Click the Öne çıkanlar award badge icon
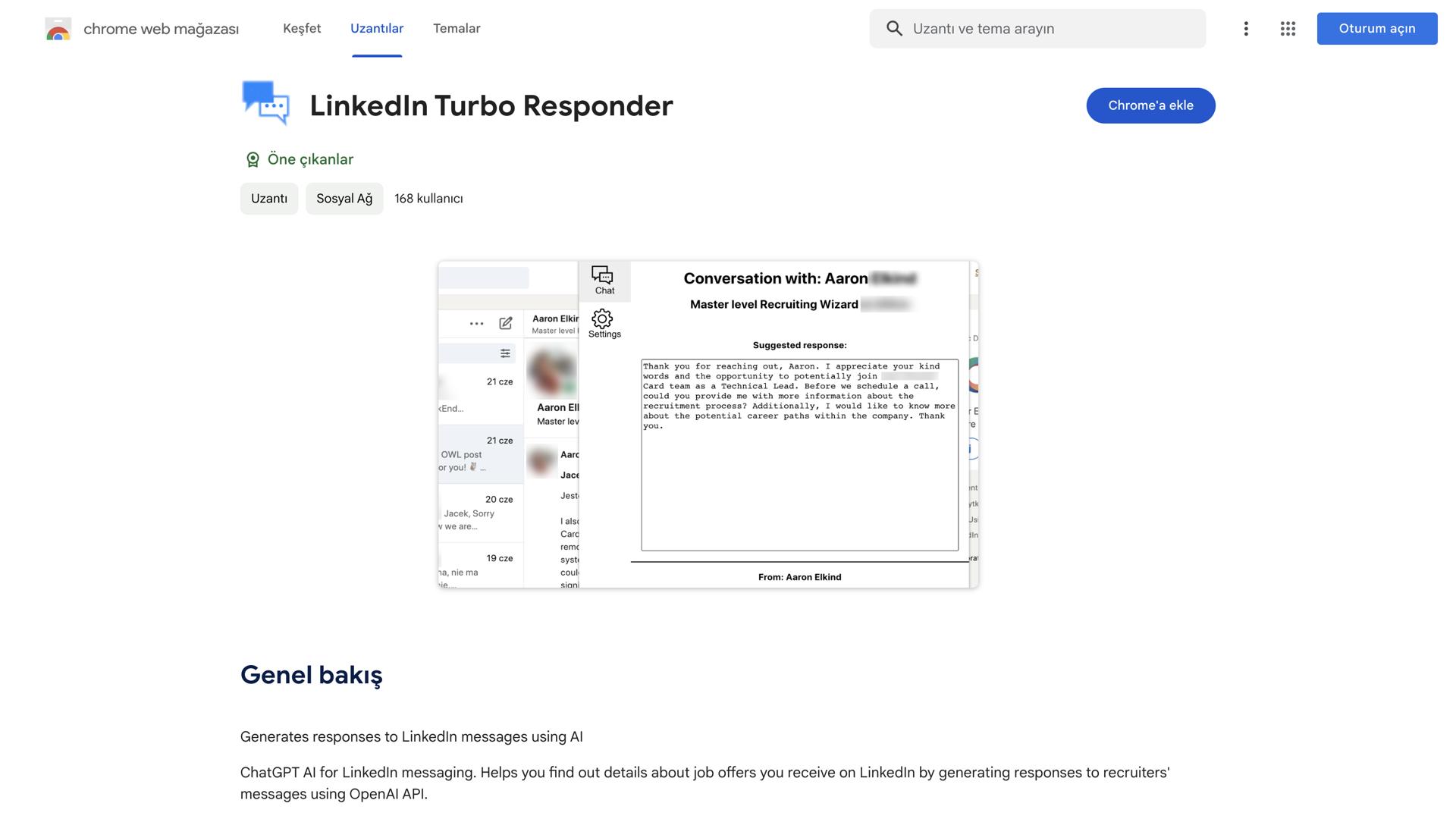The height and width of the screenshot is (819, 1456). point(252,159)
